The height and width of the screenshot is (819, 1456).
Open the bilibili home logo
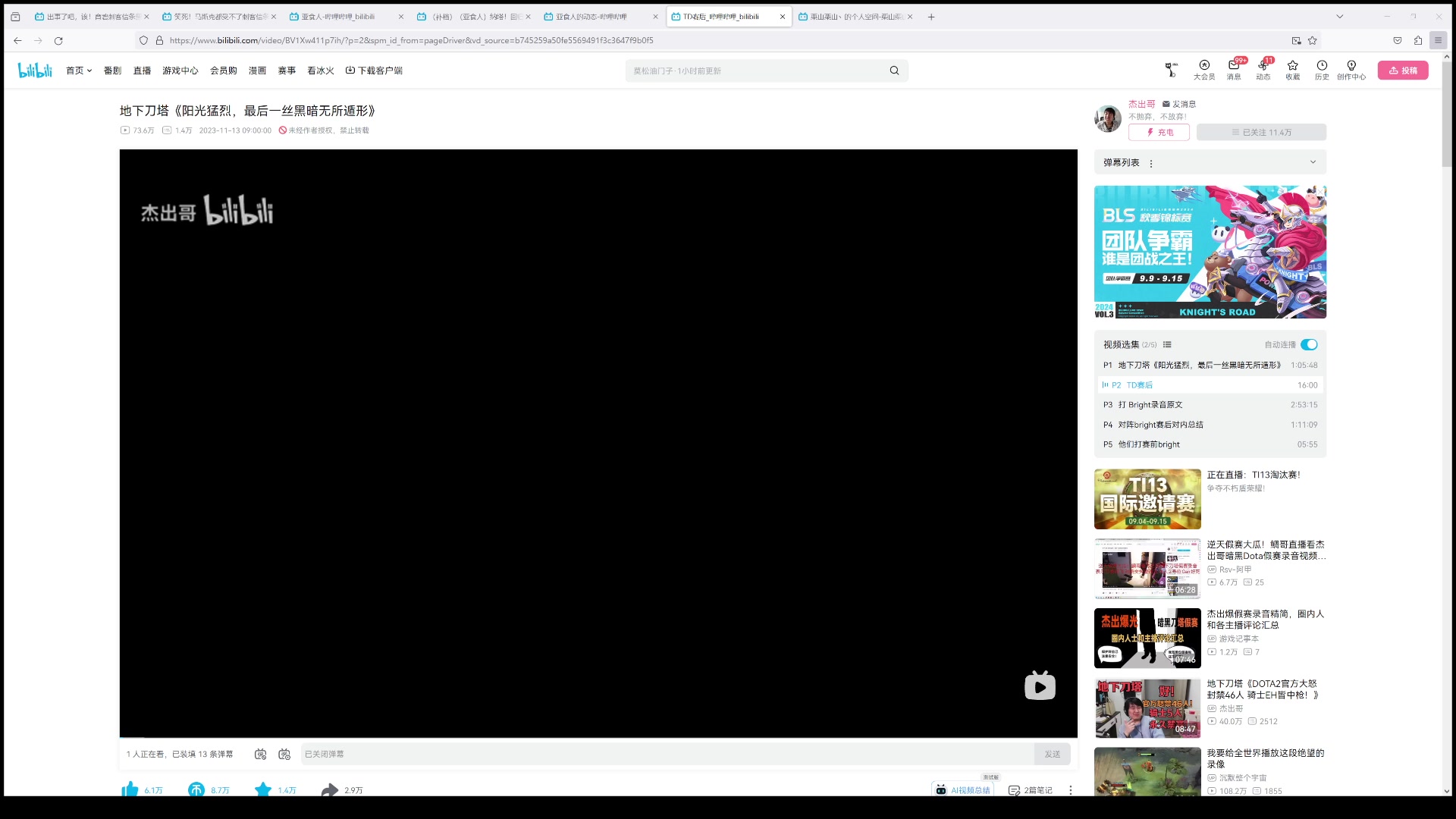tap(35, 71)
